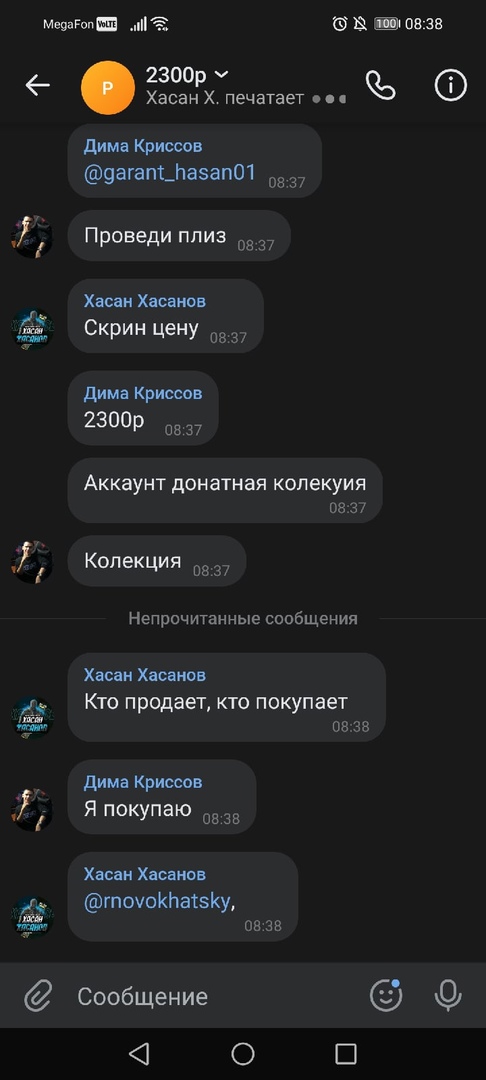This screenshot has width=486, height=1080.
Task: Open the @rnovokhatsky mention link
Action: pos(157,902)
